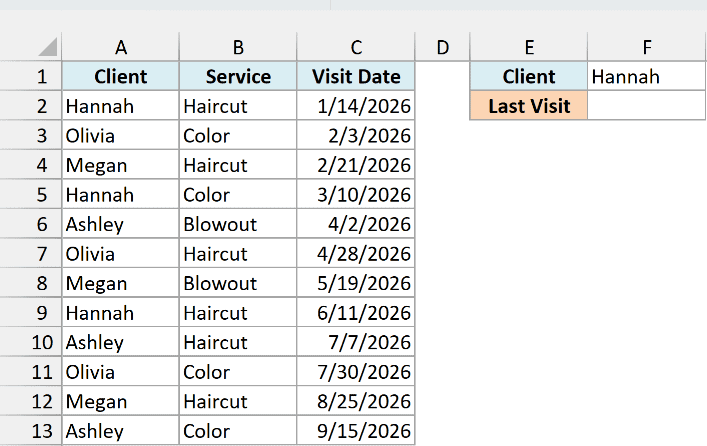Select empty cell F2 next to Last Visit
This screenshot has height=446, width=707.
647,106
